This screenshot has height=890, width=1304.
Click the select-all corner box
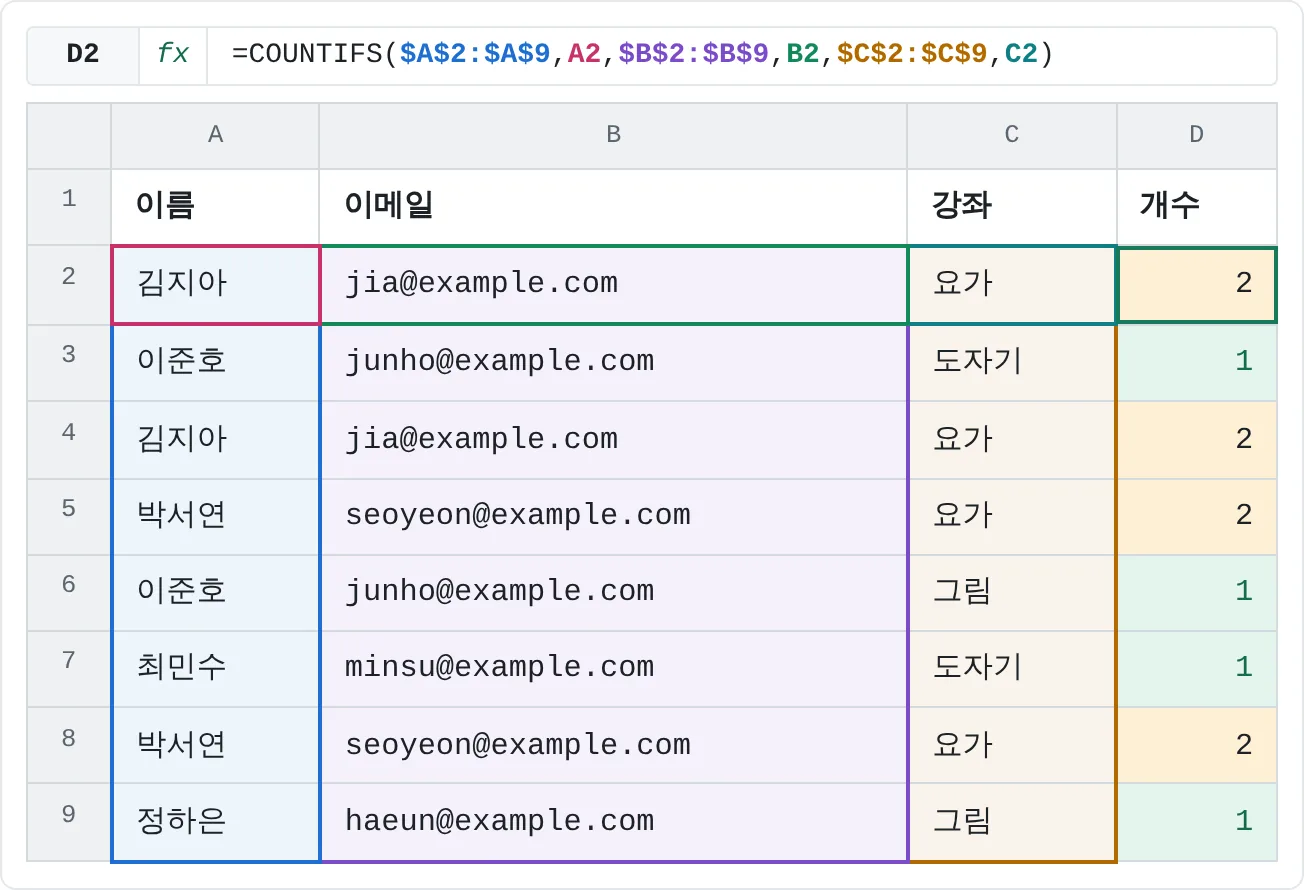pyautogui.click(x=69, y=135)
